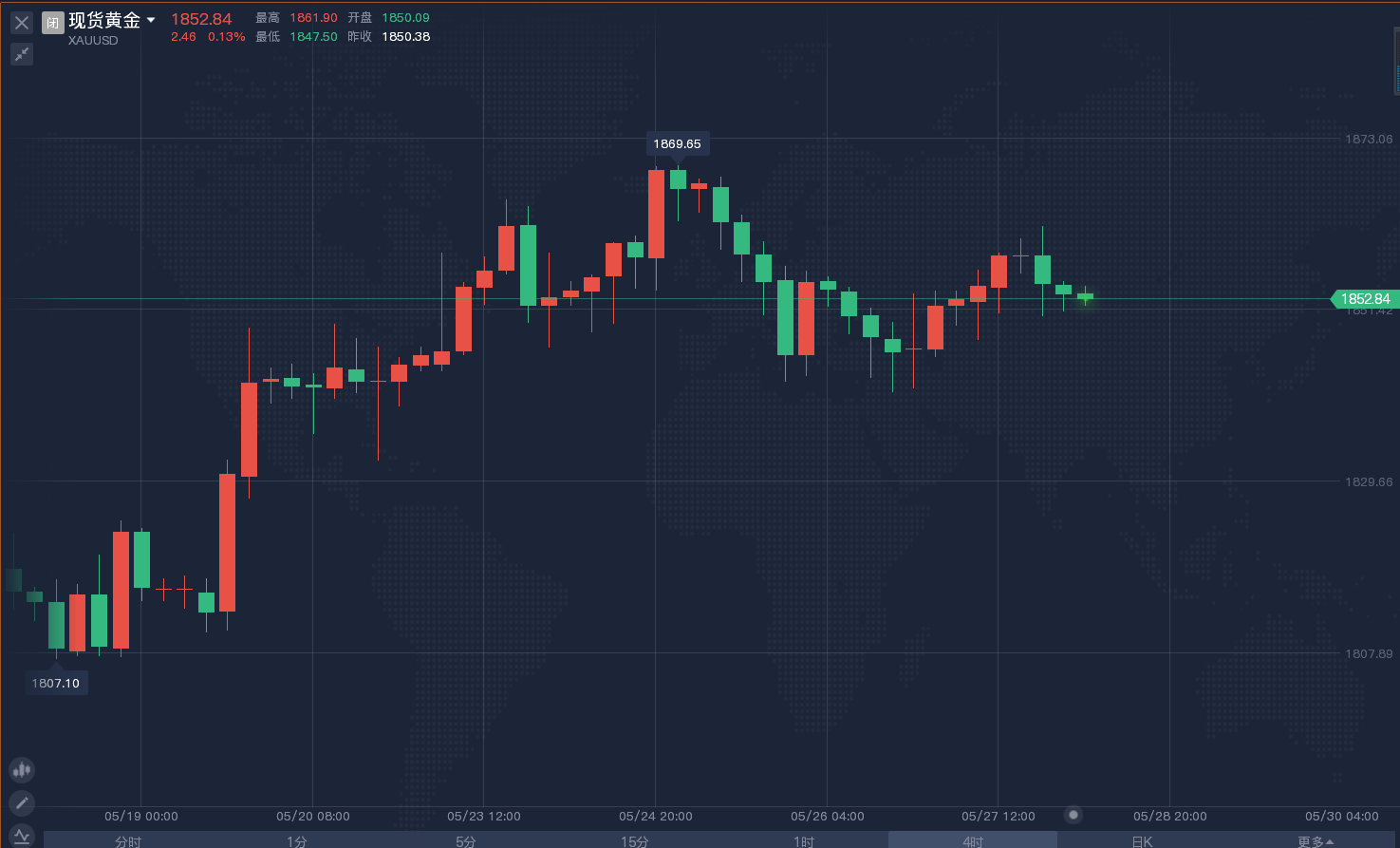
Task: Click the 1807.10 low price label
Action: coord(56,683)
